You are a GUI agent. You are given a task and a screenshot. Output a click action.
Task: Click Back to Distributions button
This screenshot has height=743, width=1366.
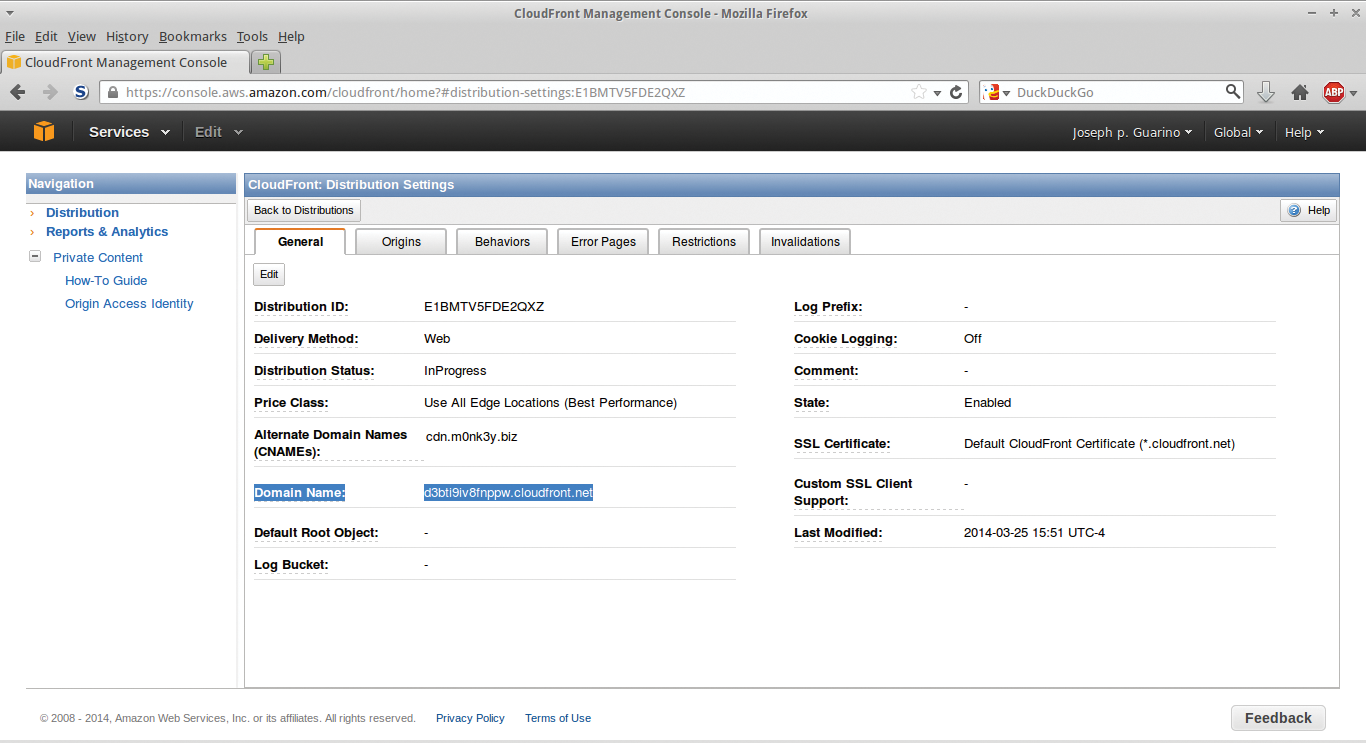[x=304, y=210]
